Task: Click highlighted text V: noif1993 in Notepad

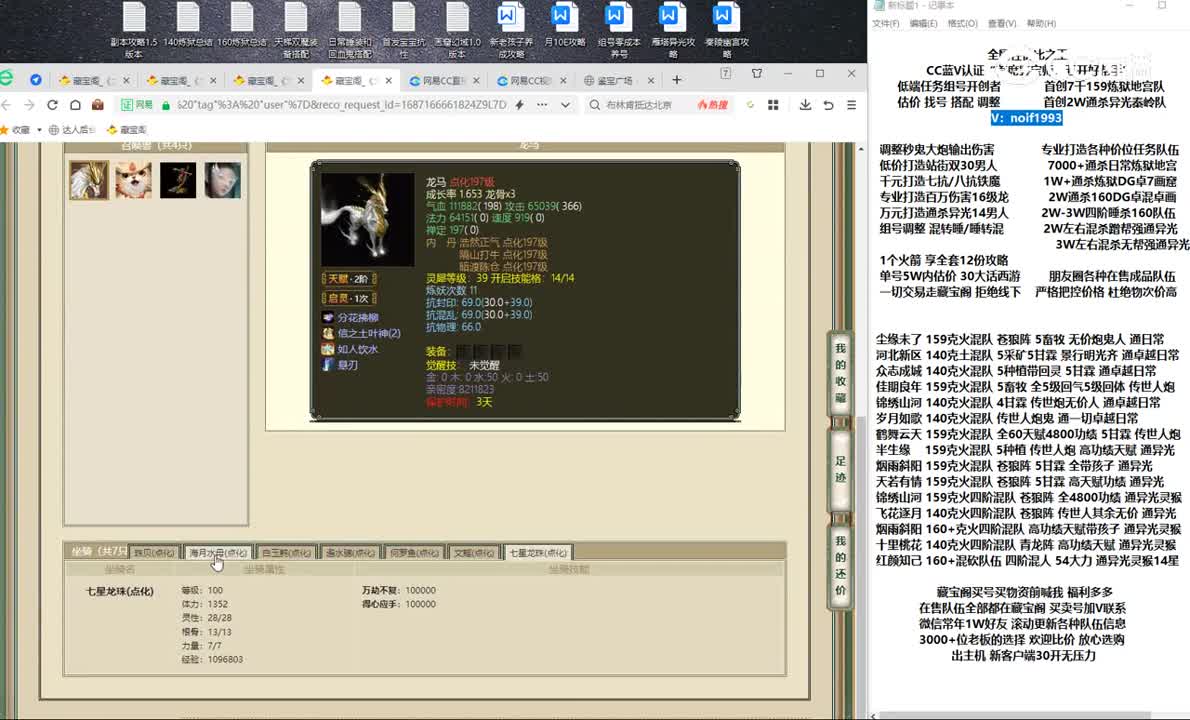Action: (1026, 118)
